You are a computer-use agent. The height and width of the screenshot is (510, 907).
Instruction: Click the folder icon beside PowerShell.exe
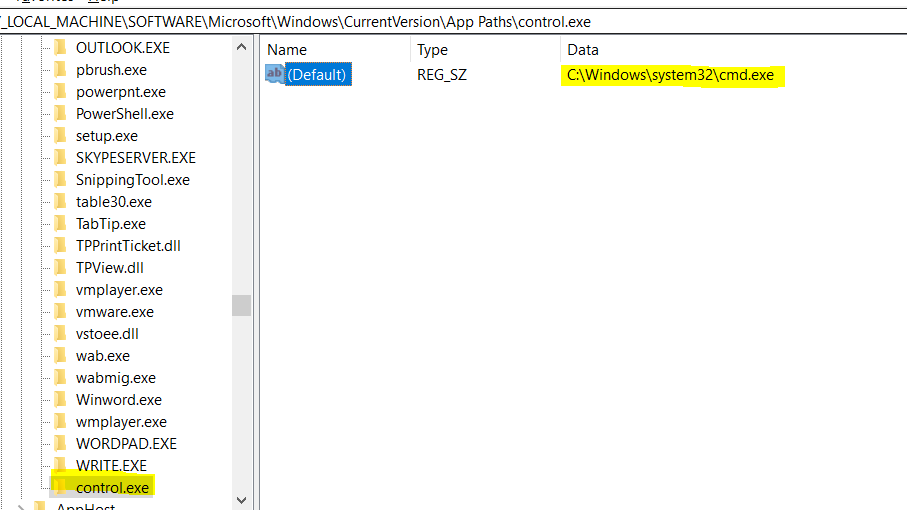(60, 114)
